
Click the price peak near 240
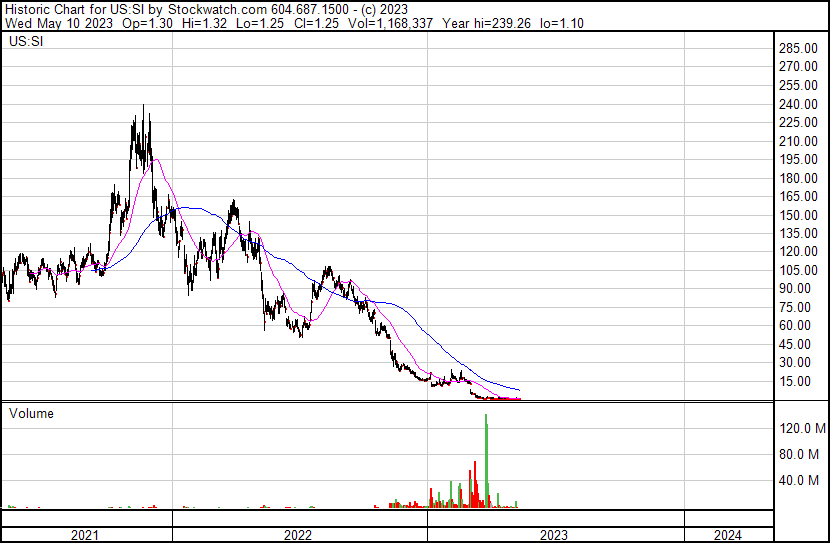coord(143,106)
